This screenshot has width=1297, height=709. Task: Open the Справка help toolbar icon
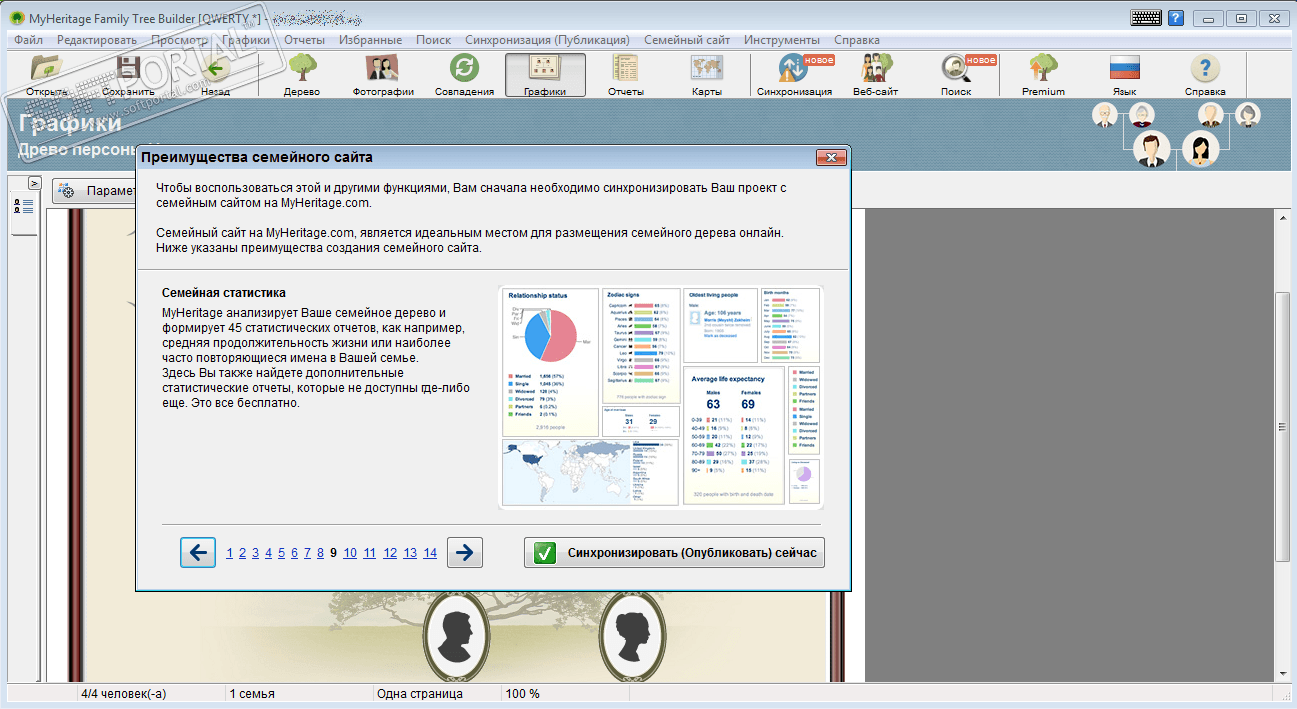1205,75
